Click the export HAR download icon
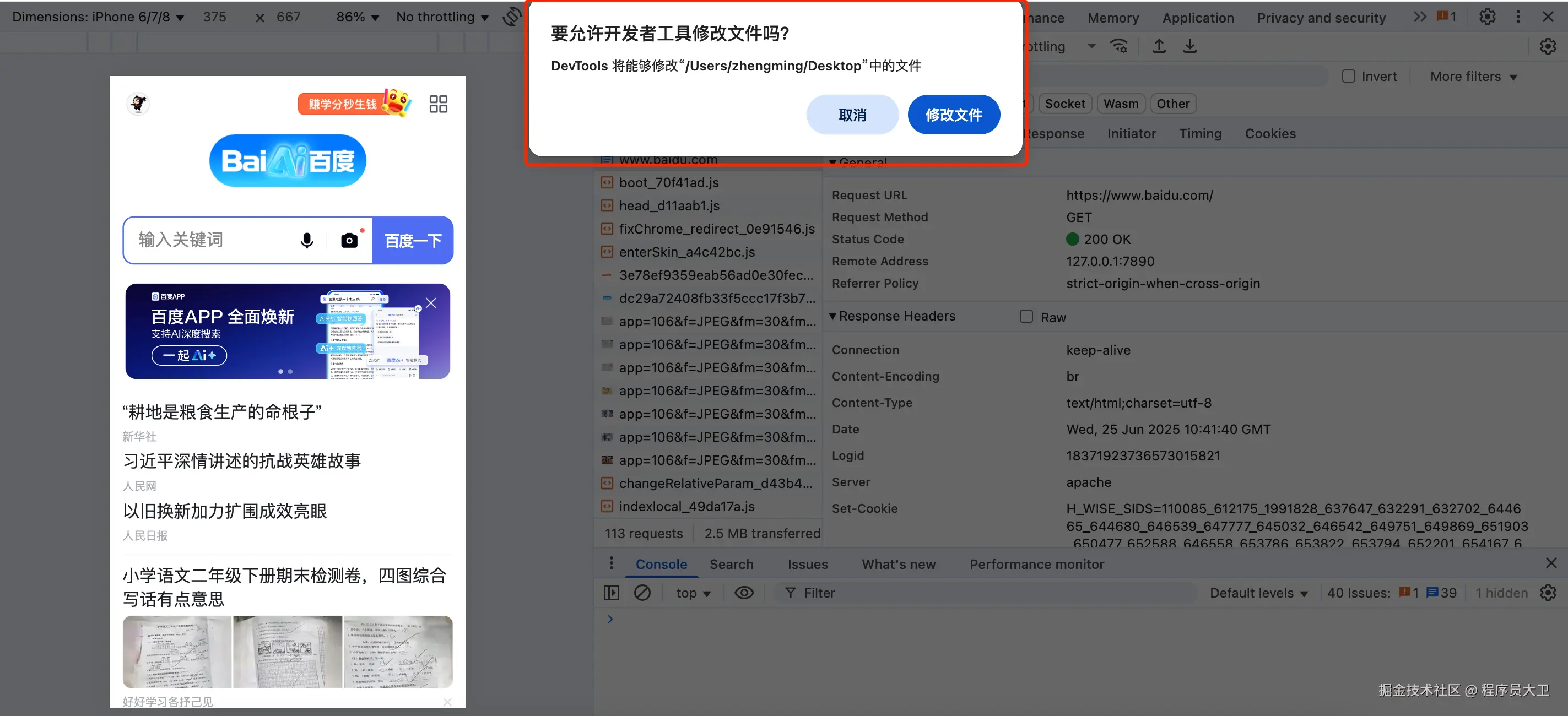Image resolution: width=1568 pixels, height=716 pixels. [x=1189, y=46]
